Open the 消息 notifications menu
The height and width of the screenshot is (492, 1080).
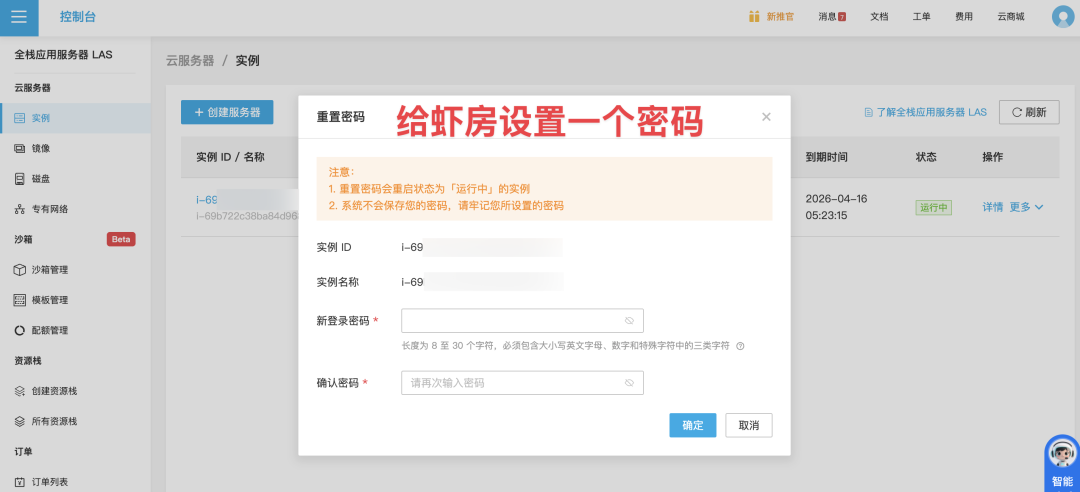(x=831, y=17)
